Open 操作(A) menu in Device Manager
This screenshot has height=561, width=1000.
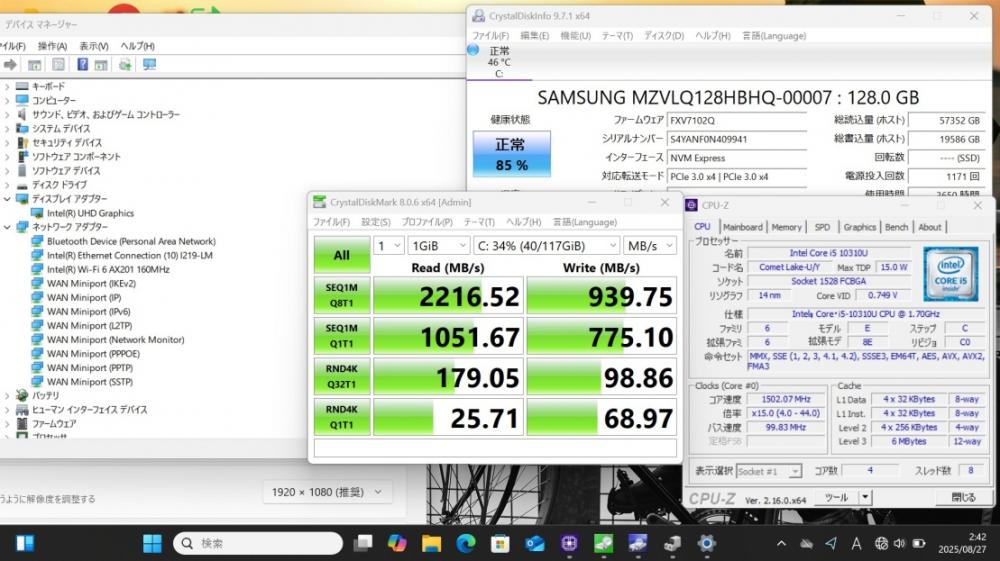pos(52,46)
